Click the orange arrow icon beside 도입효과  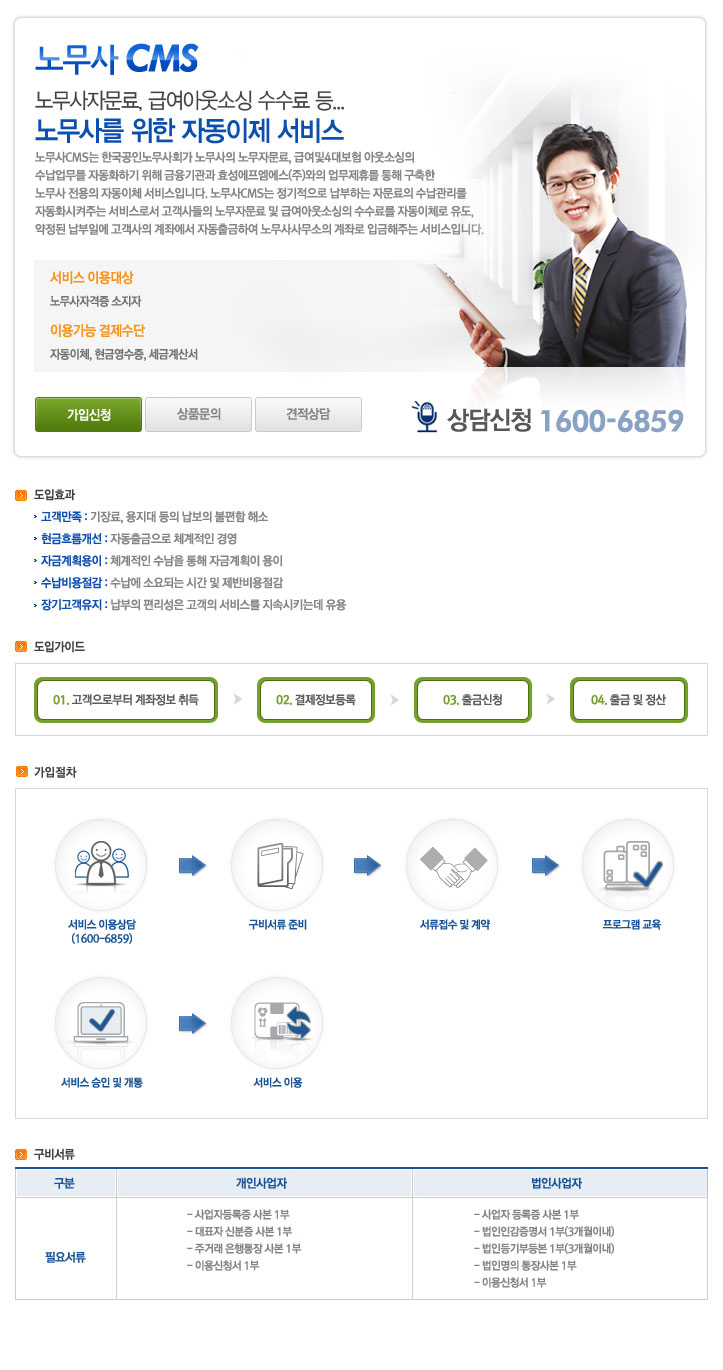[x=21, y=494]
